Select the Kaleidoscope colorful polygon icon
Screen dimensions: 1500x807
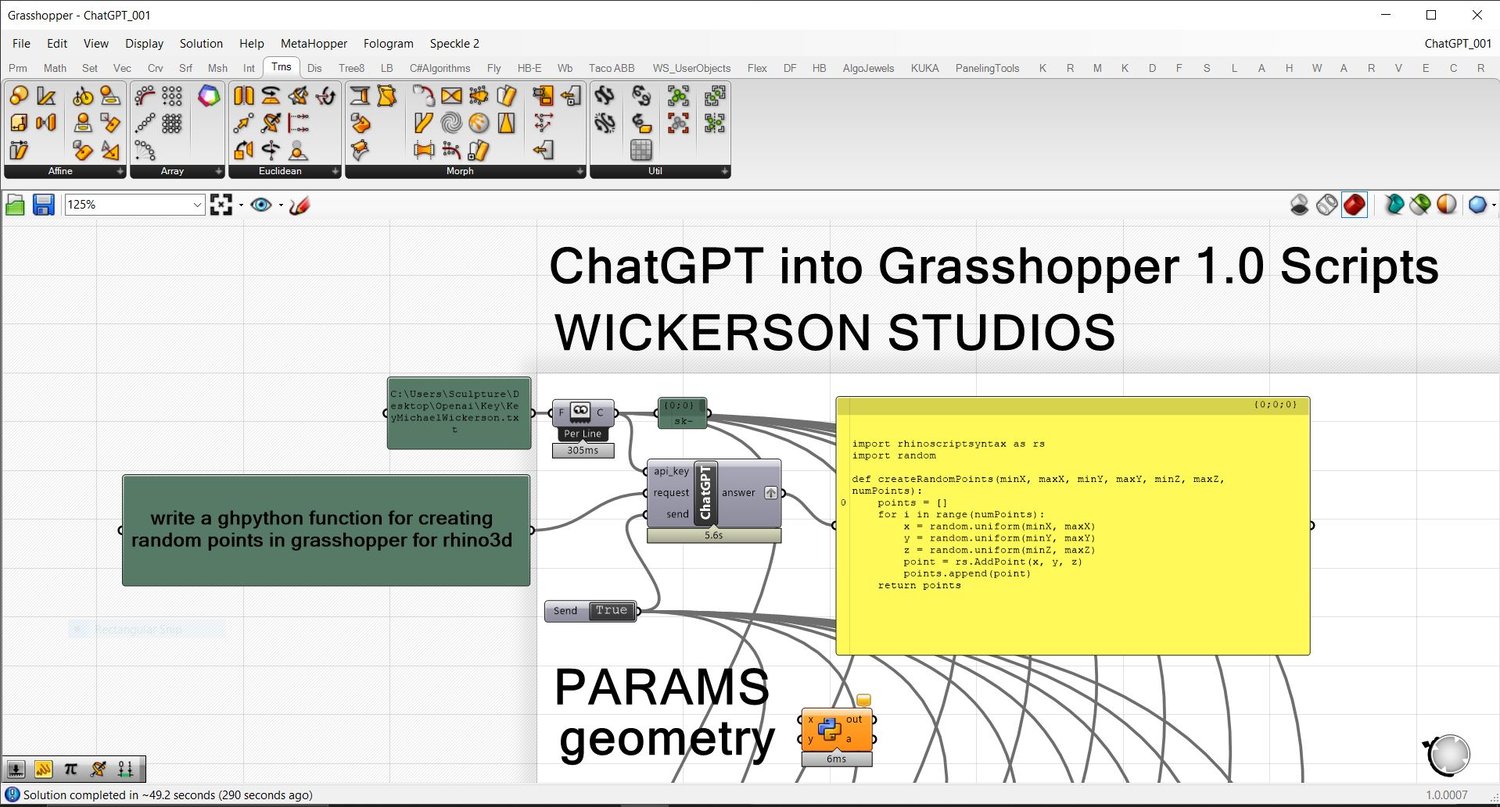coord(209,97)
